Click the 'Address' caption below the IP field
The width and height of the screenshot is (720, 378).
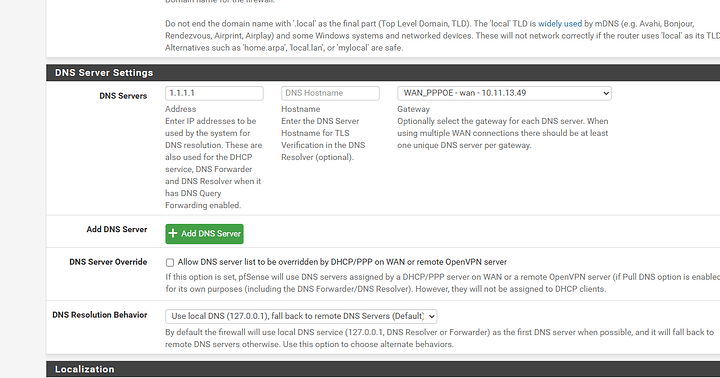[x=180, y=109]
